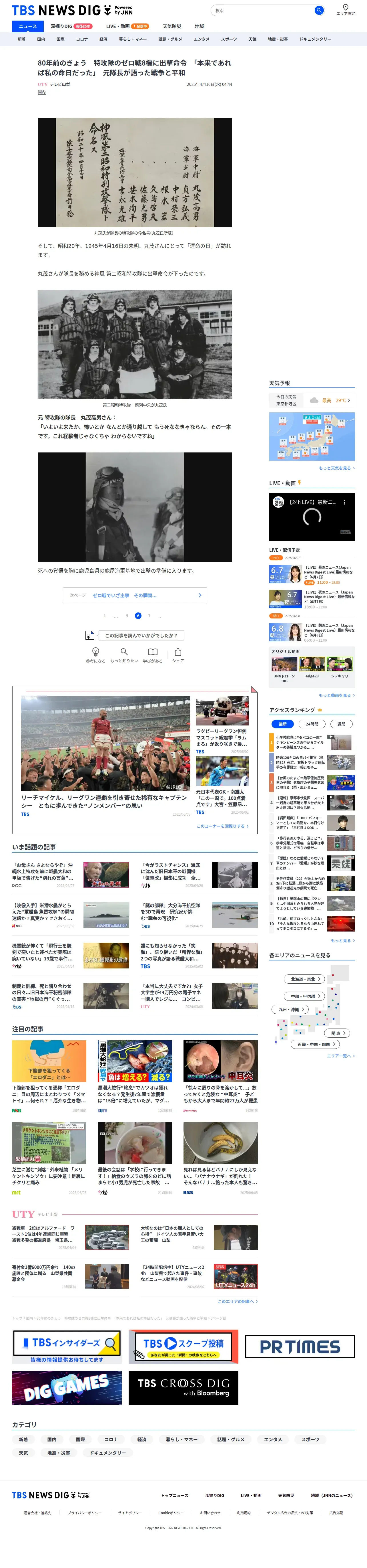The image size is (367, 1568).
Task: Go to article page 5
Action: coord(127,616)
